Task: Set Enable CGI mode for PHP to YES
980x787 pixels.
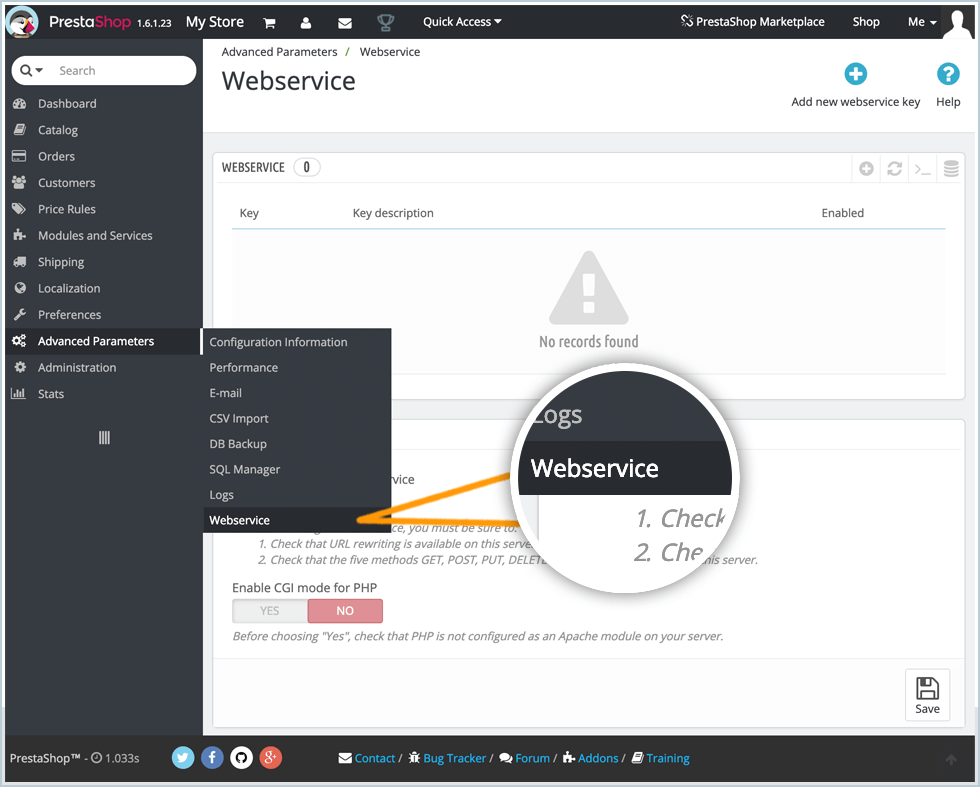Action: pyautogui.click(x=270, y=611)
